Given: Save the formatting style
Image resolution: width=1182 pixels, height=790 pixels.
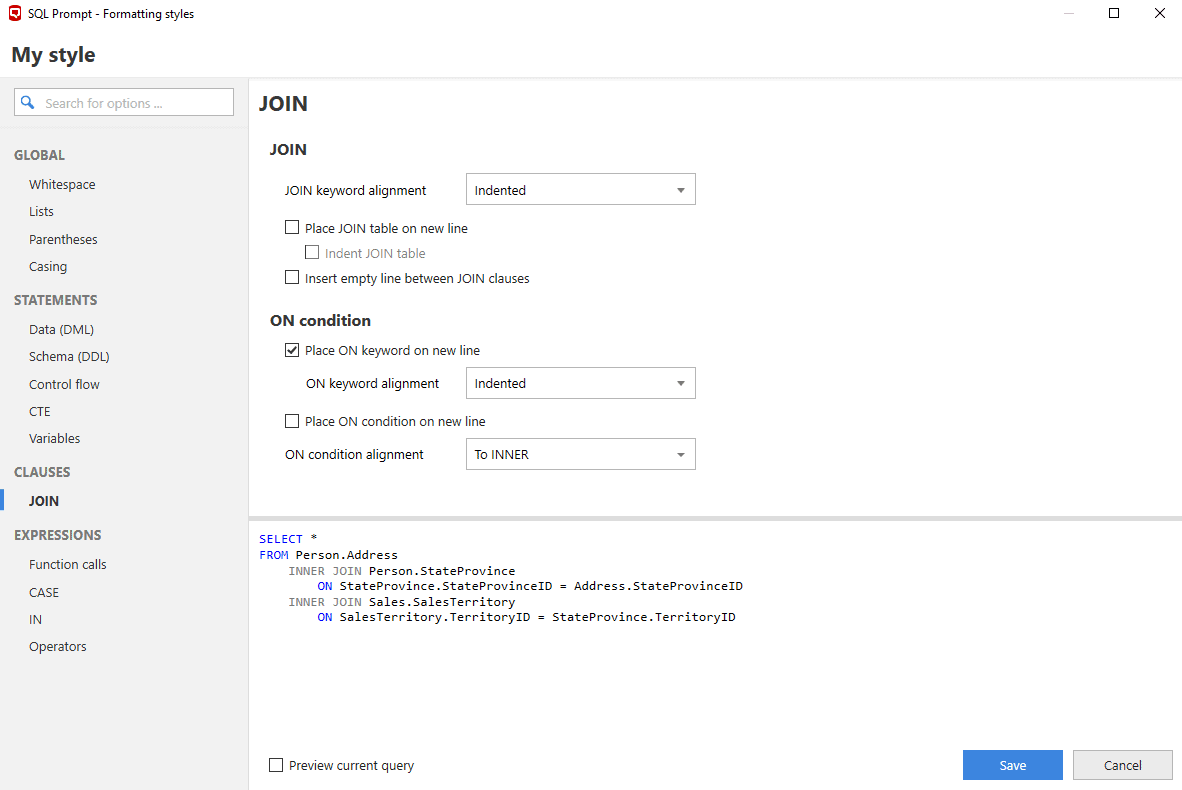Looking at the screenshot, I should [1012, 765].
